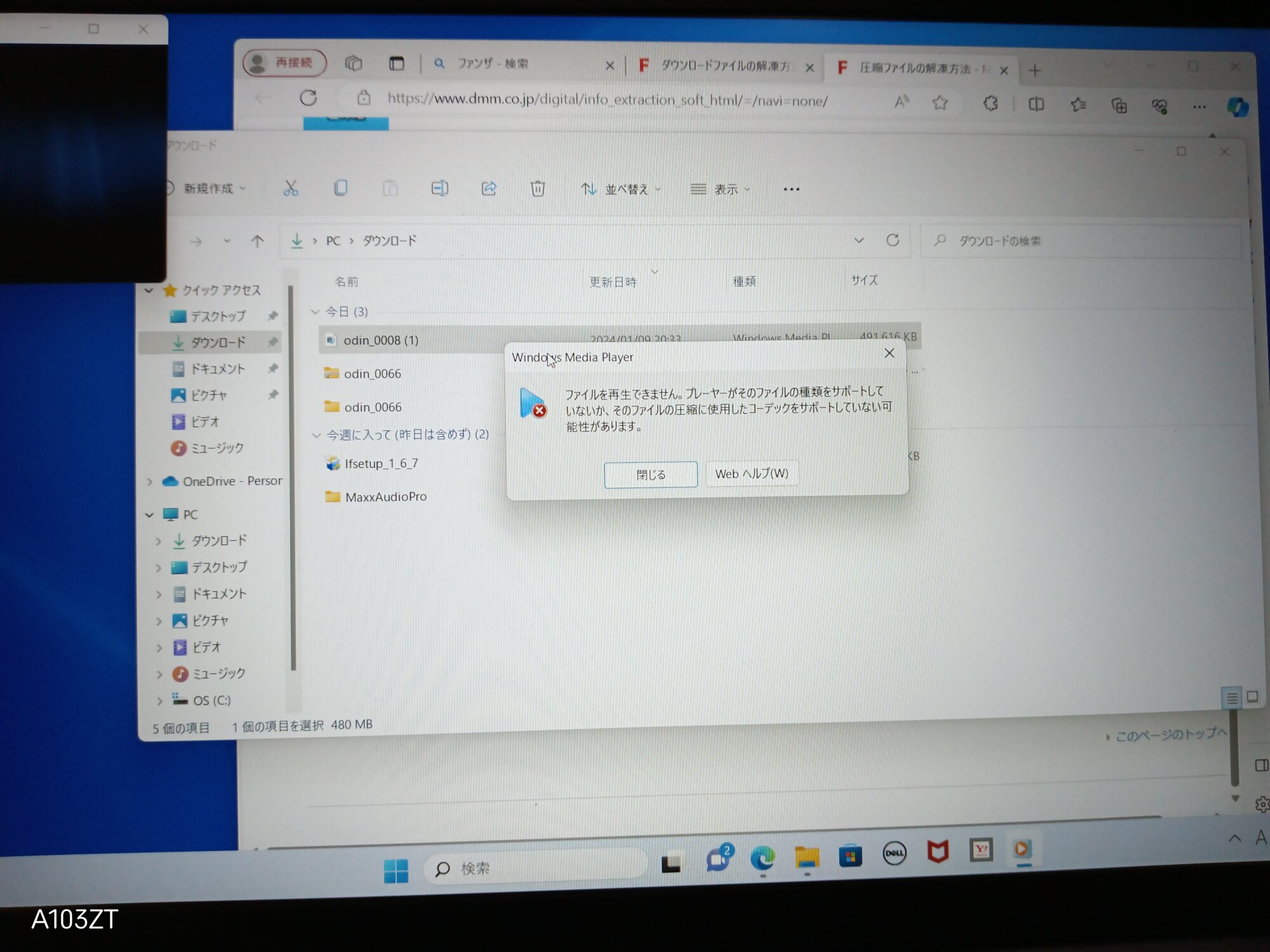
Task: Open Media Player icon on taskbar
Action: pos(1022,849)
